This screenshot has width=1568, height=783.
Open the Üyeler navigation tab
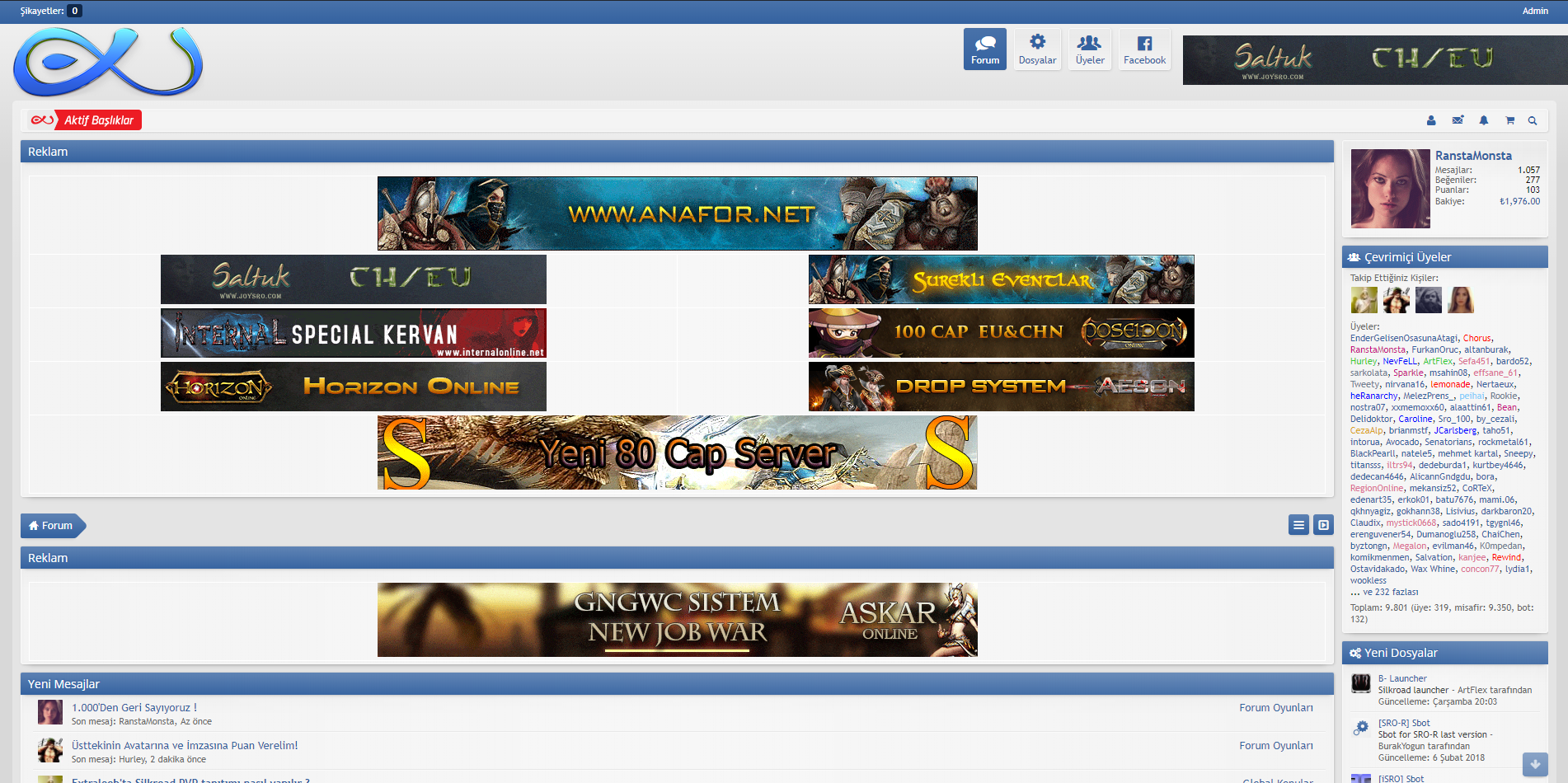(x=1090, y=49)
